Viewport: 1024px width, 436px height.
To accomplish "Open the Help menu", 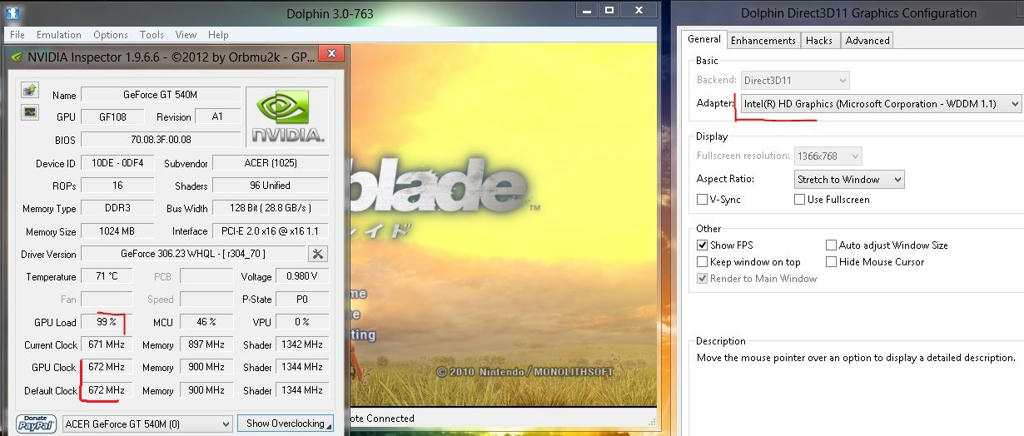I will 218,35.
